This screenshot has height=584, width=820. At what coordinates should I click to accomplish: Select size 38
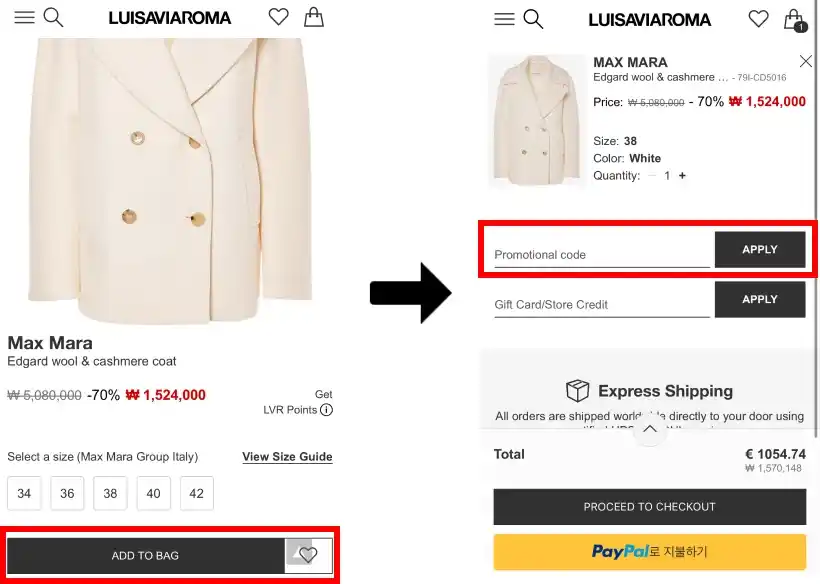[x=110, y=493]
